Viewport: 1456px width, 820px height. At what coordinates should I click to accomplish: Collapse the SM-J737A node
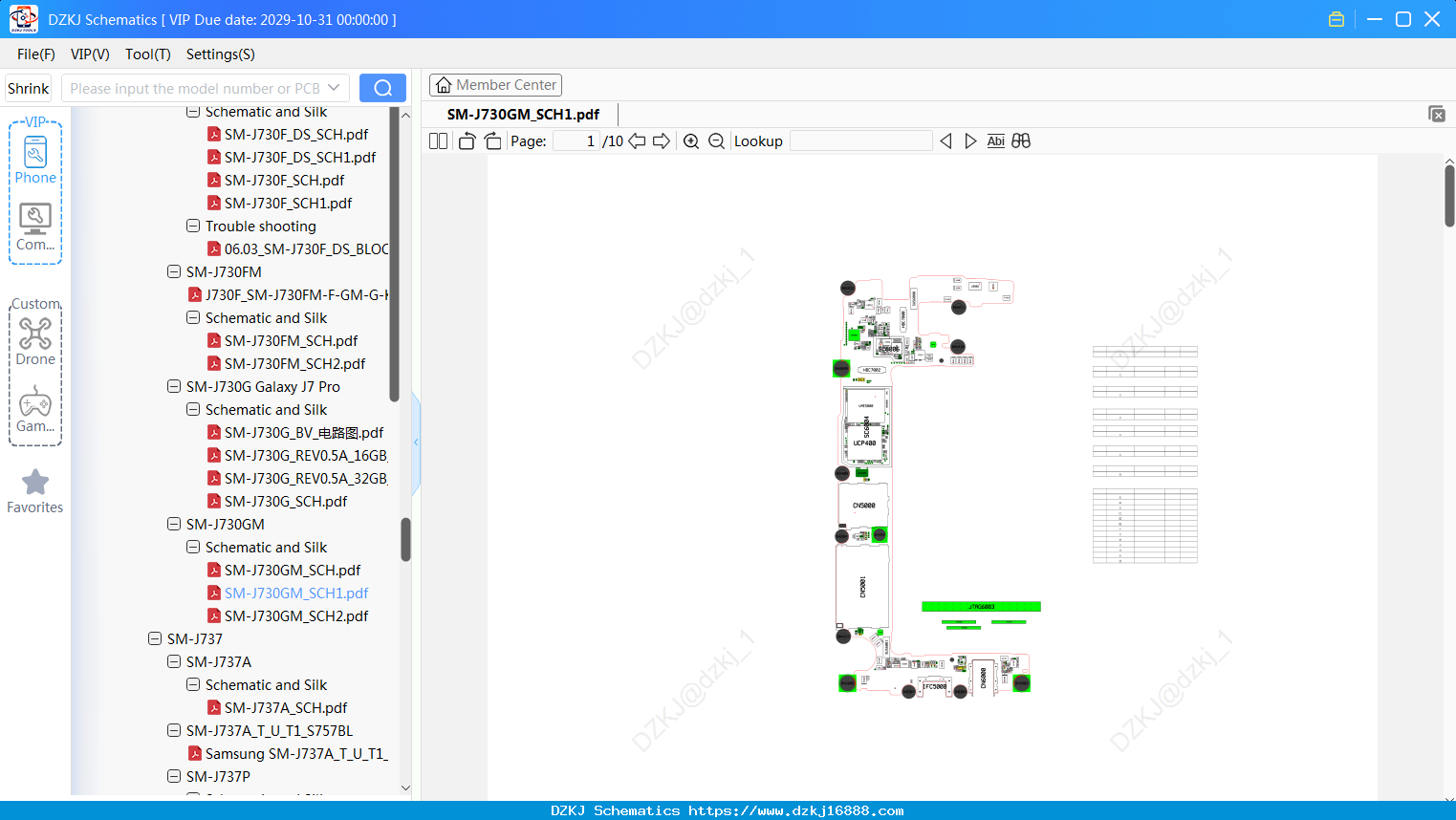point(174,662)
